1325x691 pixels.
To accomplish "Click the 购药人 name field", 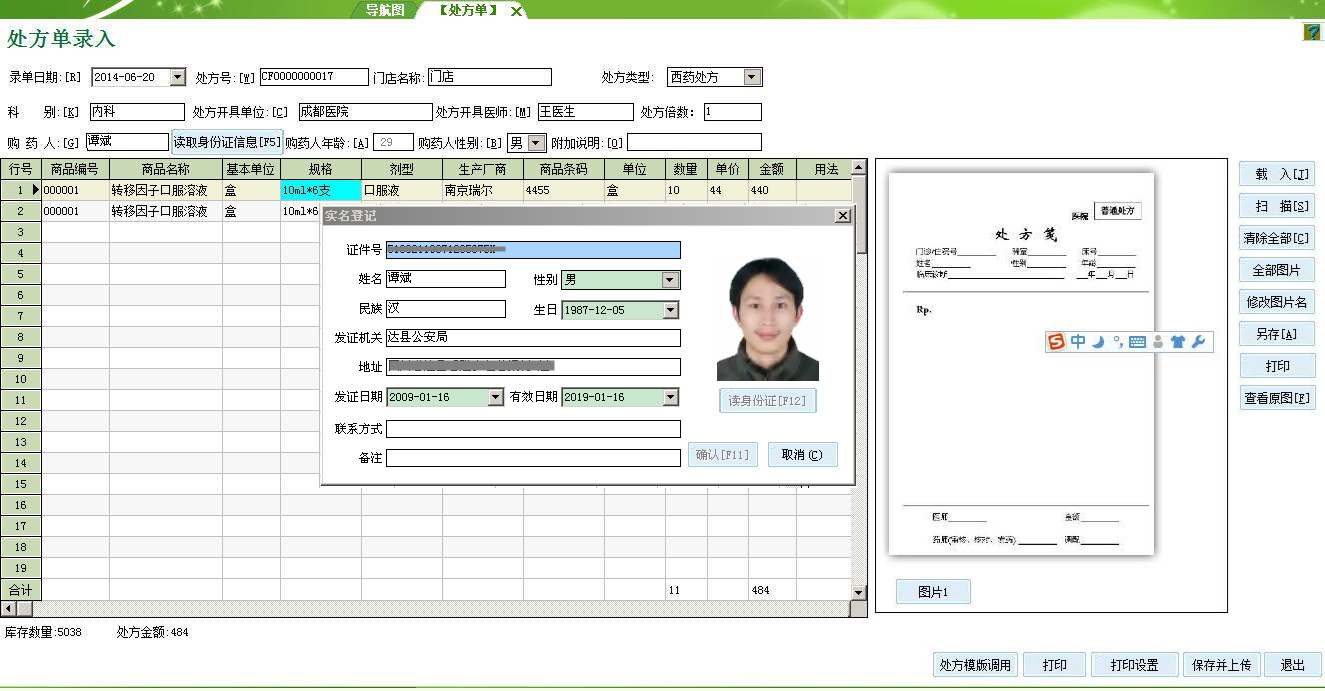I will pos(127,143).
